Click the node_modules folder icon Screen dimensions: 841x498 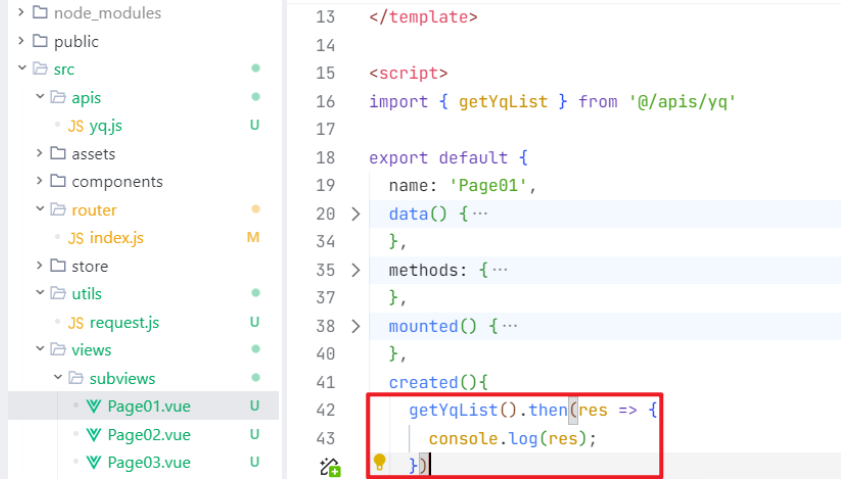[x=40, y=12]
